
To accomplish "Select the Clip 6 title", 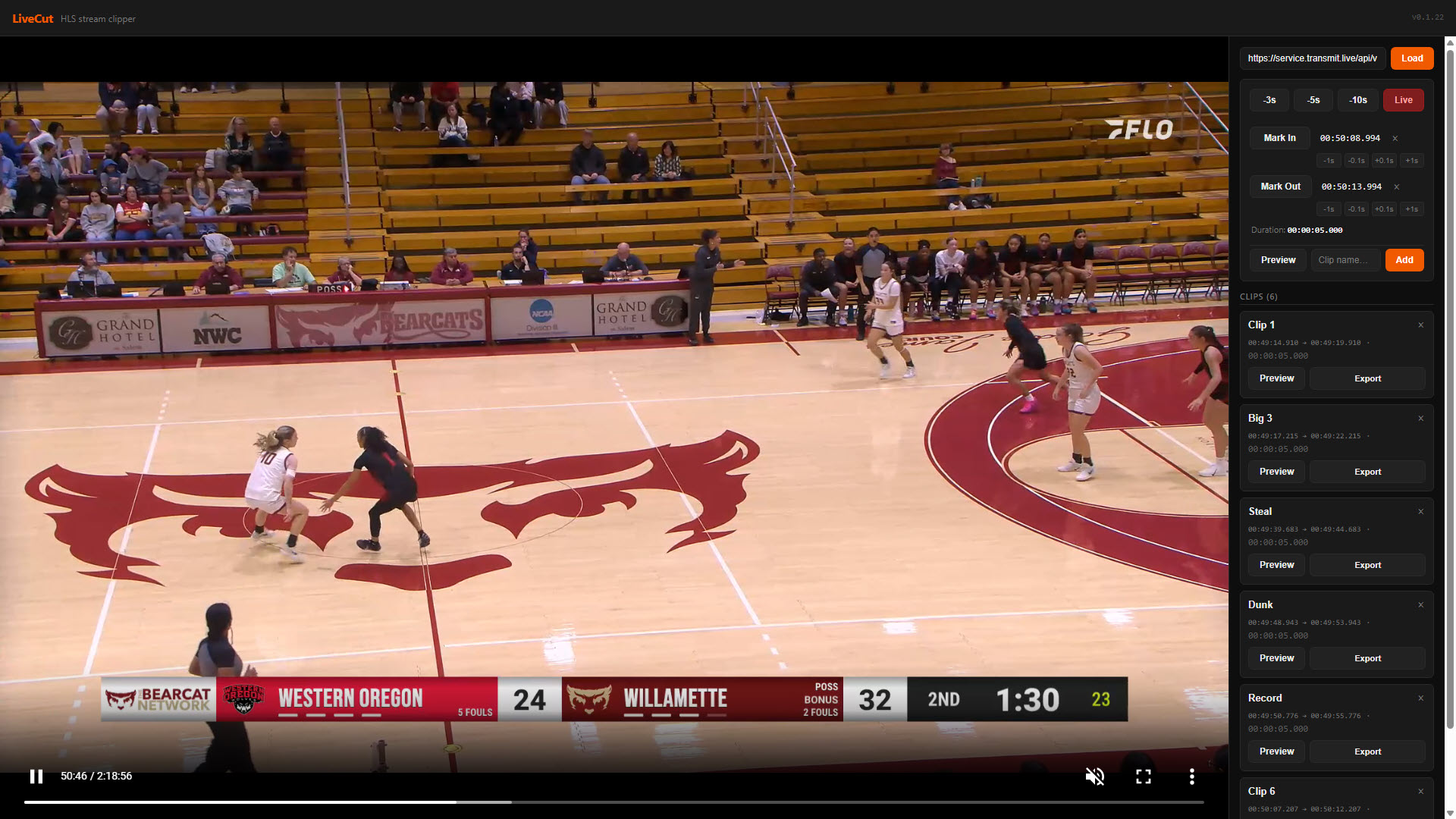I will pyautogui.click(x=1261, y=792).
